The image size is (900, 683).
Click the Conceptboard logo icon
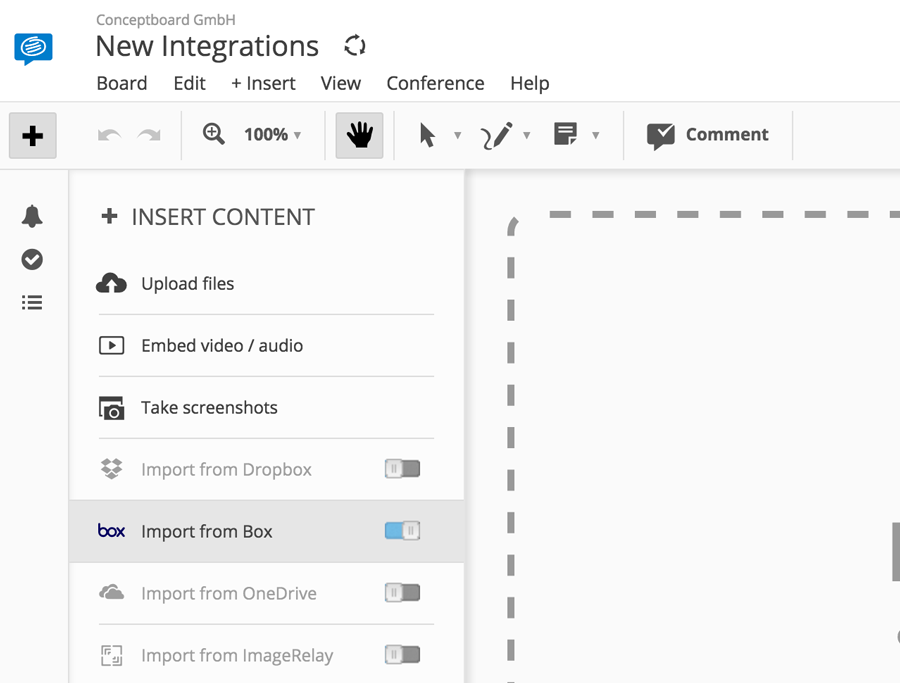(33, 48)
